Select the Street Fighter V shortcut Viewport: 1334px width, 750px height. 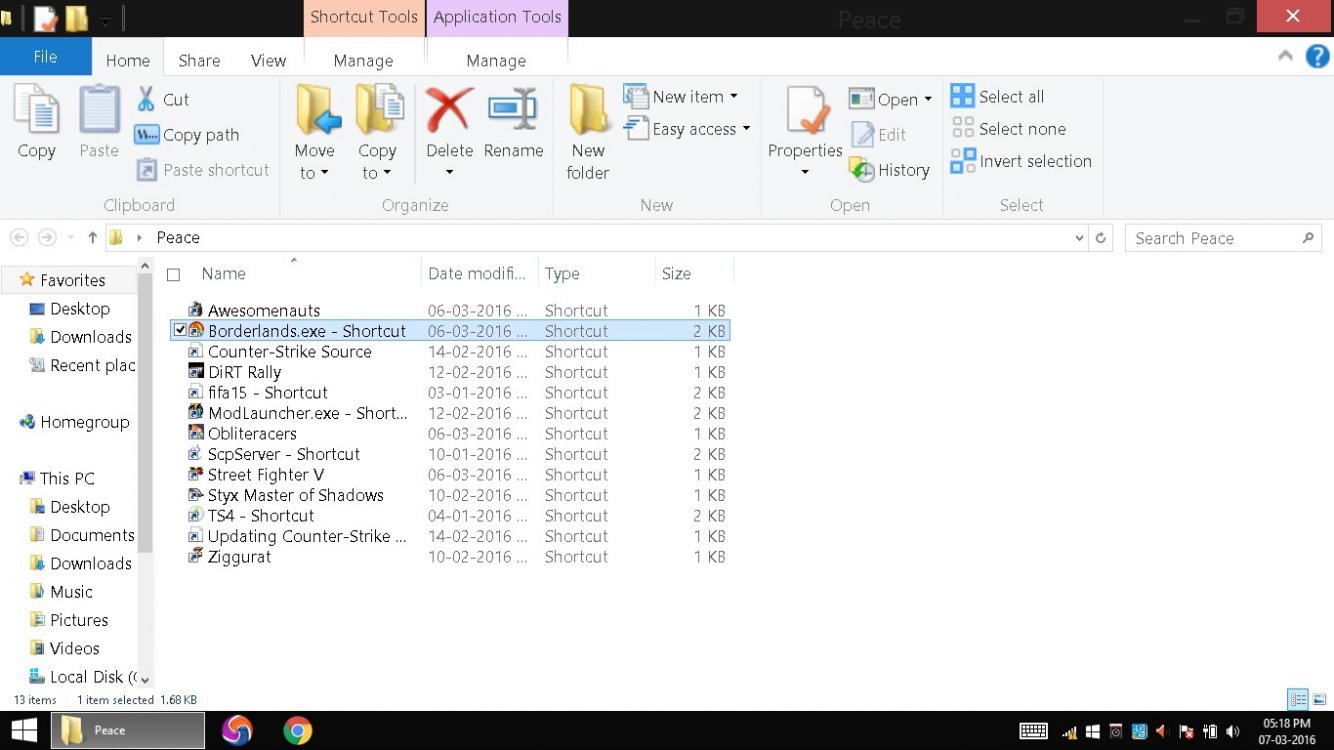coord(266,475)
